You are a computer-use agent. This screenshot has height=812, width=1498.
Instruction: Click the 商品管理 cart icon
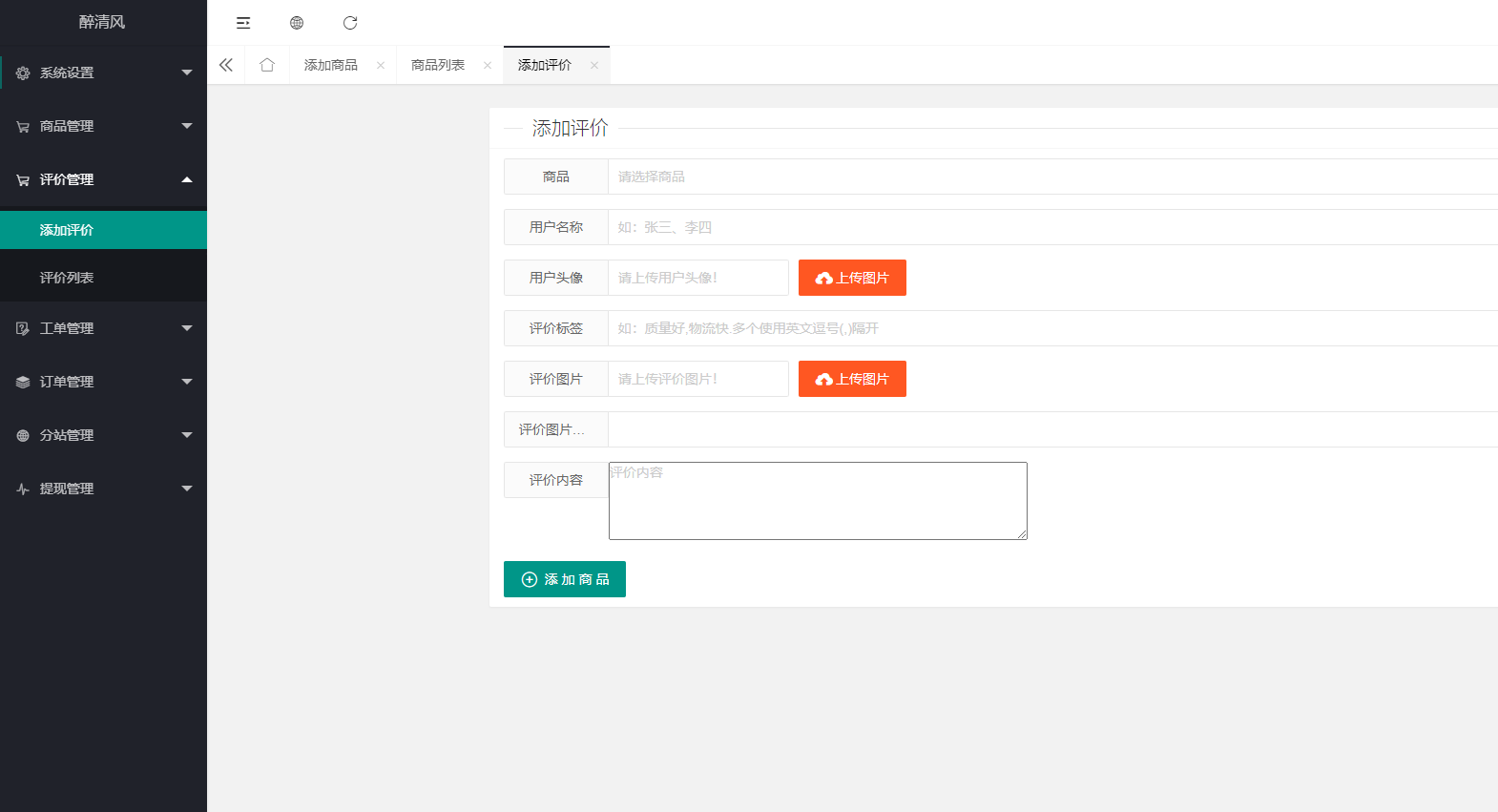pyautogui.click(x=23, y=126)
